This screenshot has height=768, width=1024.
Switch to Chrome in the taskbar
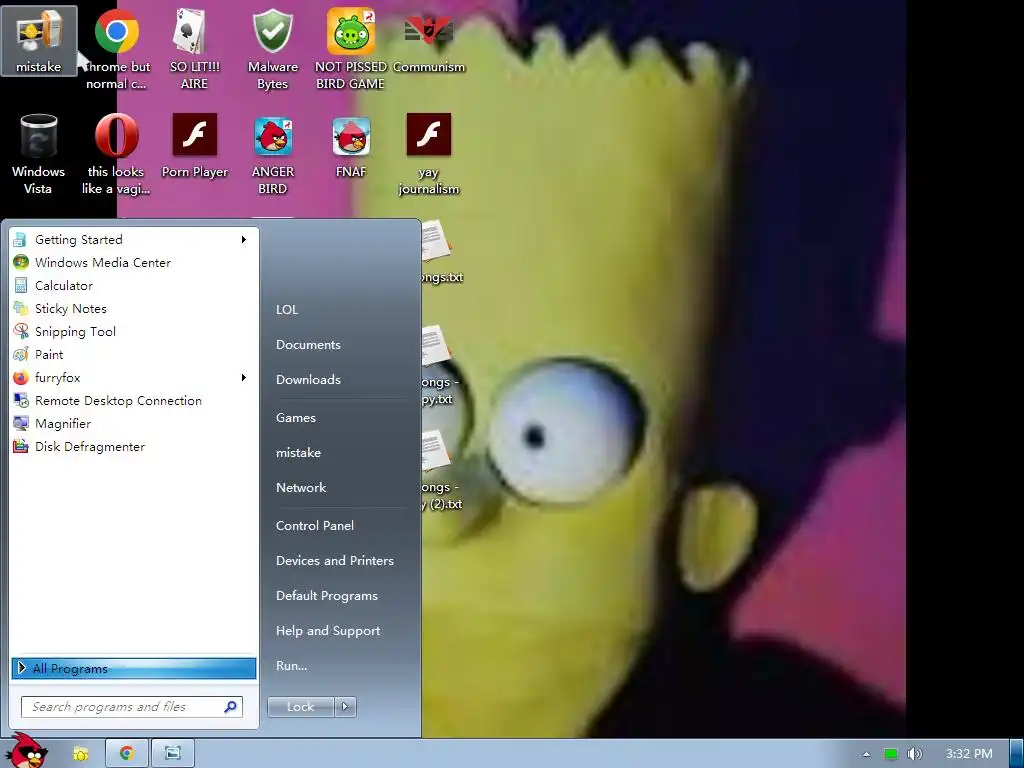(x=127, y=754)
